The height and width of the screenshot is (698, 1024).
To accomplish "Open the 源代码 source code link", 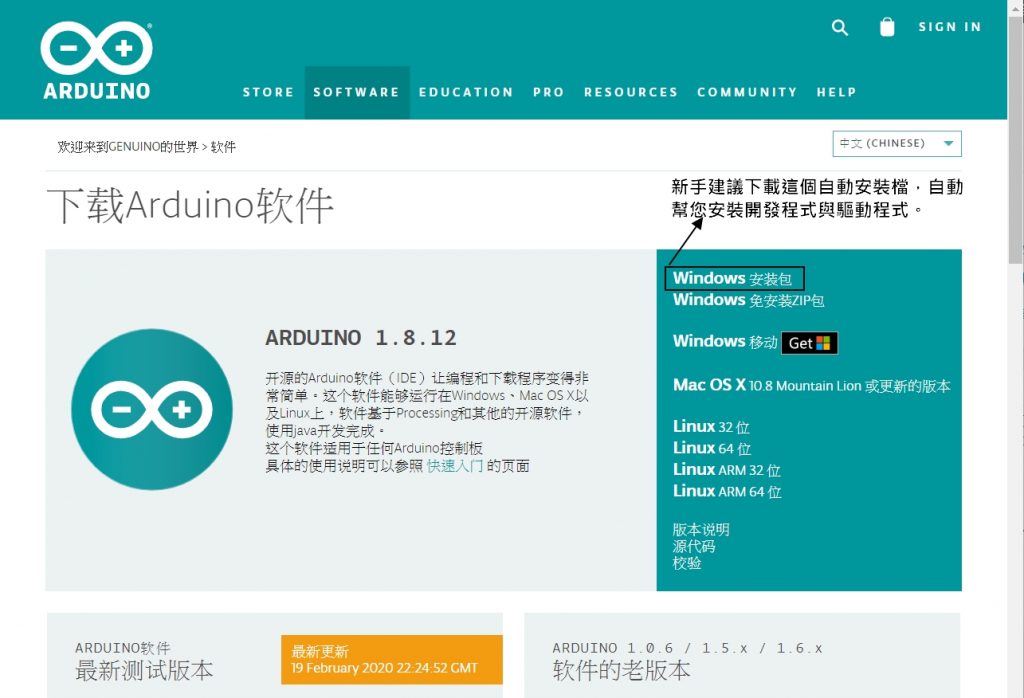I will pyautogui.click(x=694, y=546).
